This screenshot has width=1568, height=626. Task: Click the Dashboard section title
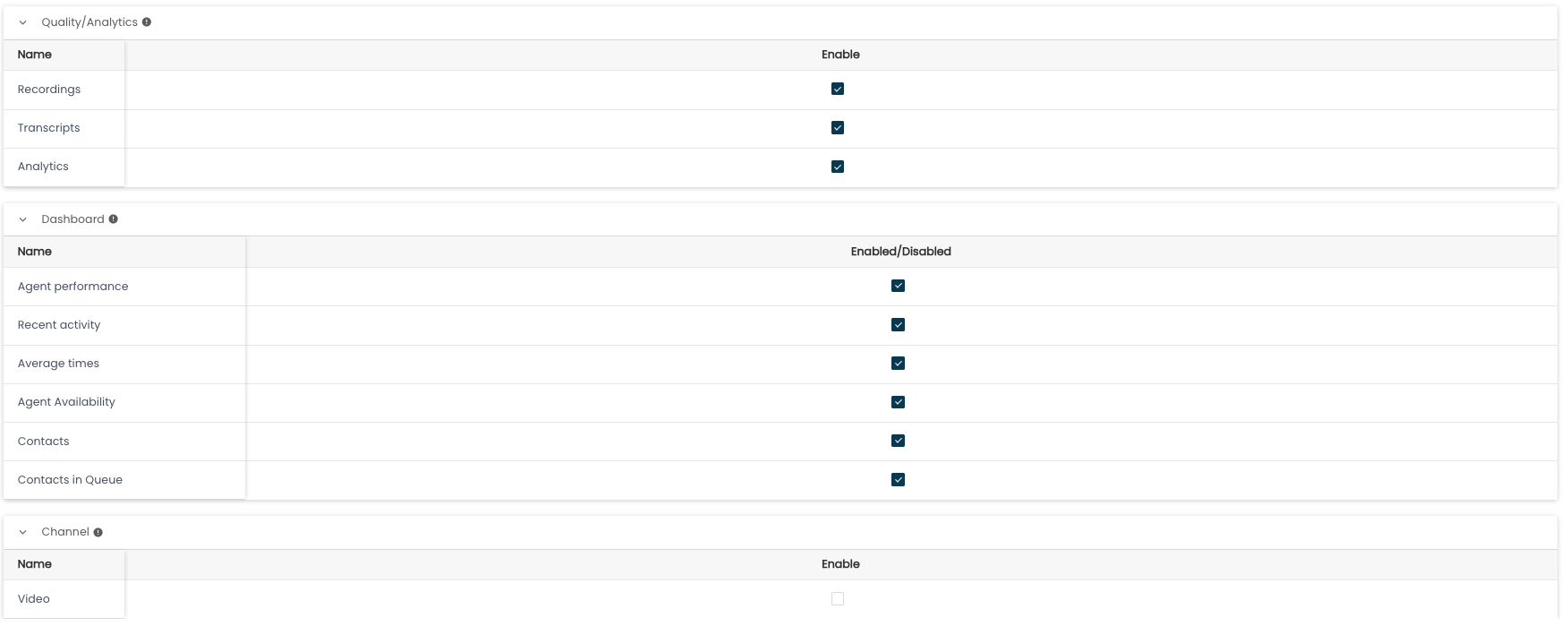tap(72, 219)
